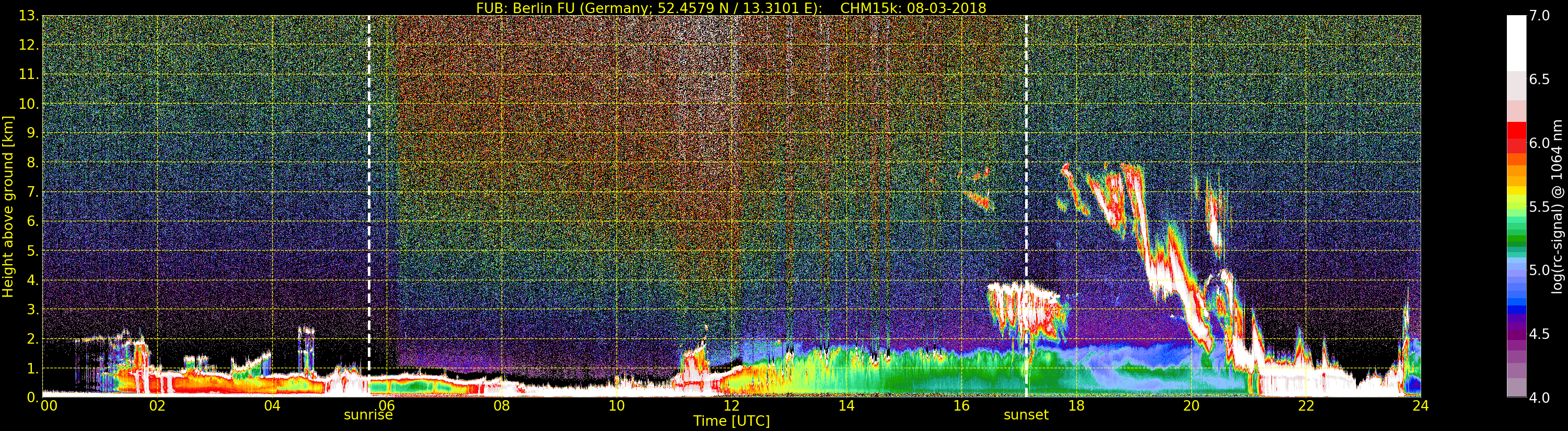This screenshot has height=431, width=1568.
Task: Click the "3." tick on the height axis
Action: [x=32, y=309]
